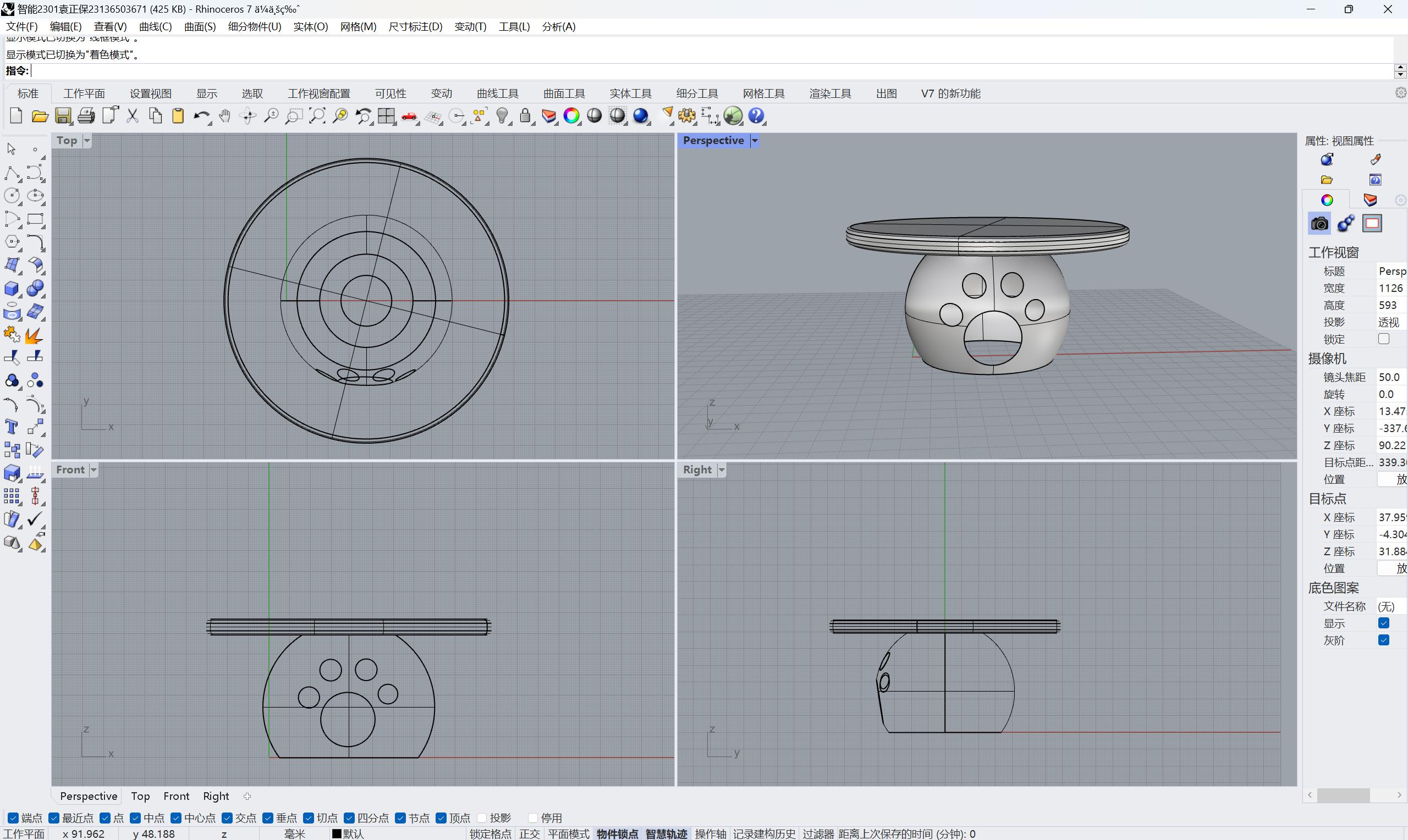The image size is (1408, 840).
Task: Toggle the 顶点 osnap checkbox
Action: tap(441, 818)
